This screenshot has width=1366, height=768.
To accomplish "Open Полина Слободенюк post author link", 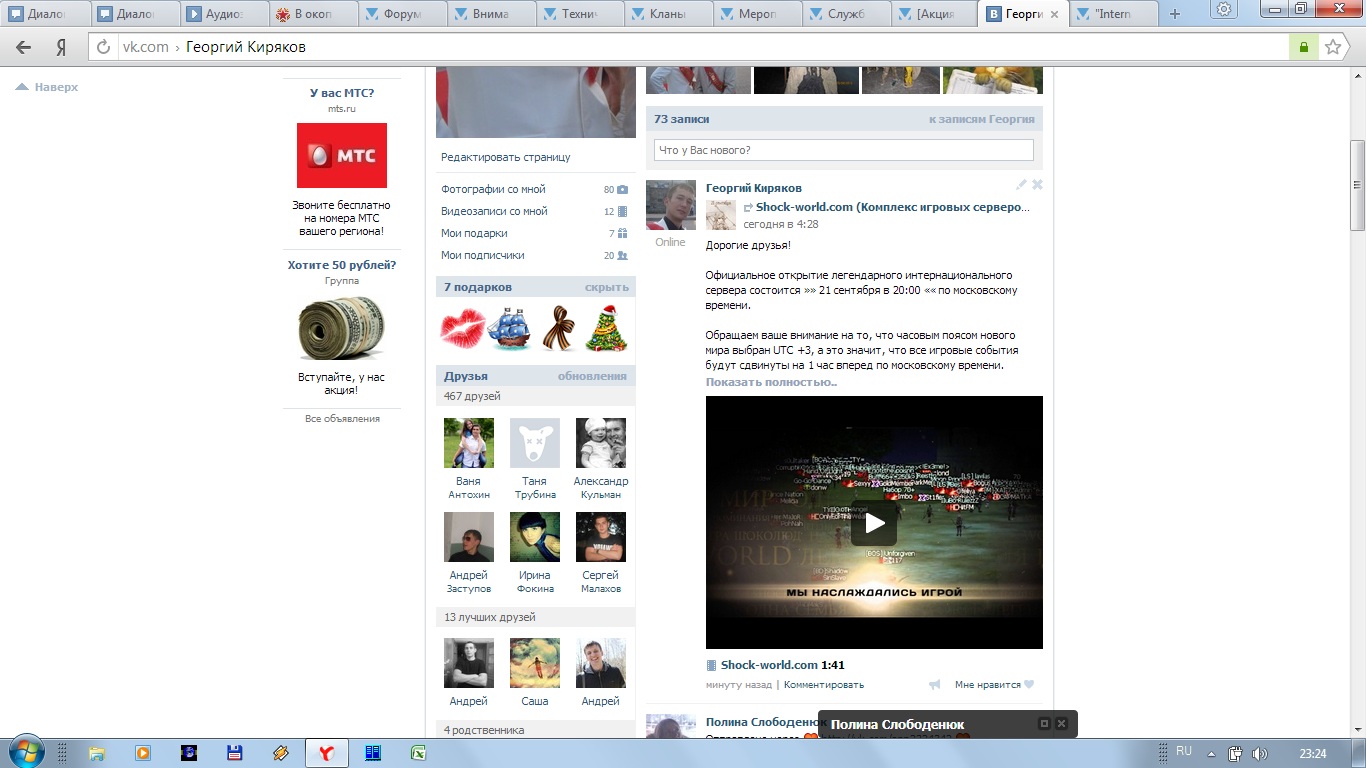I will pyautogui.click(x=765, y=722).
